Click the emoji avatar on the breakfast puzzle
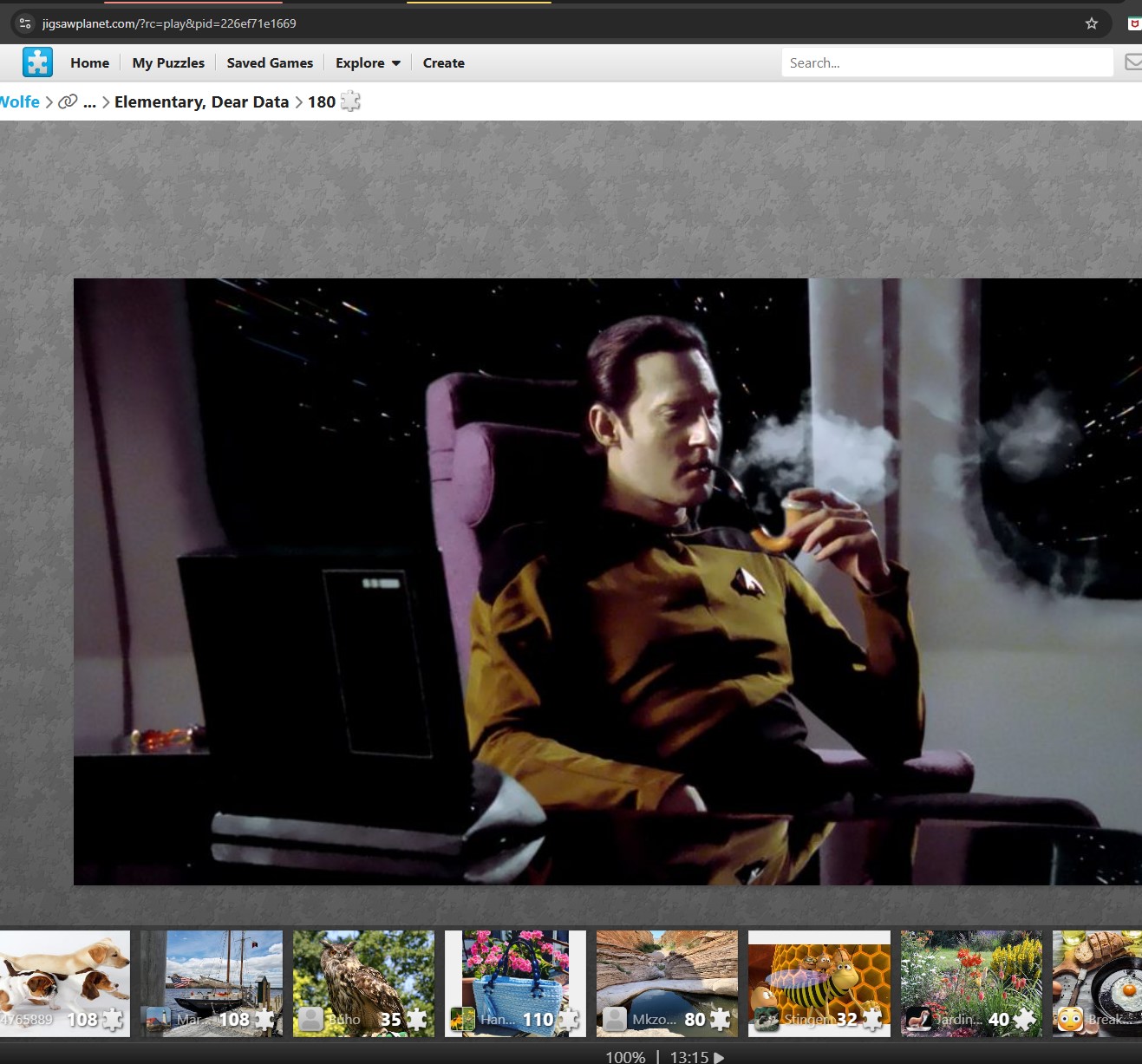1142x1064 pixels. point(1071,1019)
